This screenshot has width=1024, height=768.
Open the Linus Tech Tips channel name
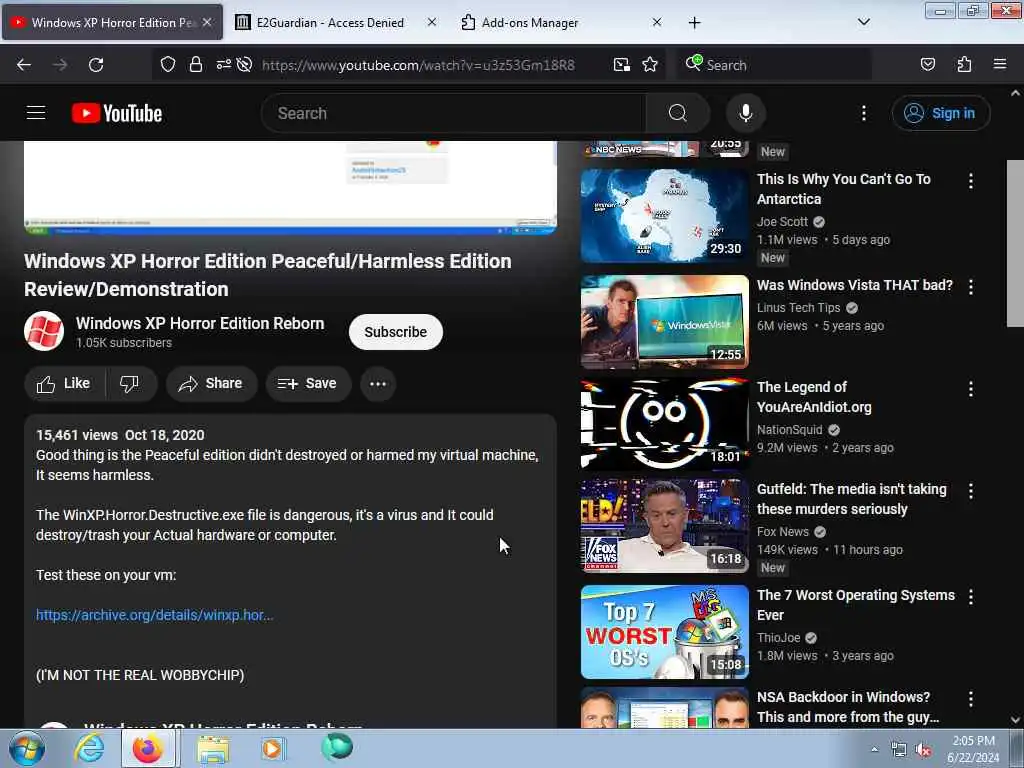coord(798,308)
